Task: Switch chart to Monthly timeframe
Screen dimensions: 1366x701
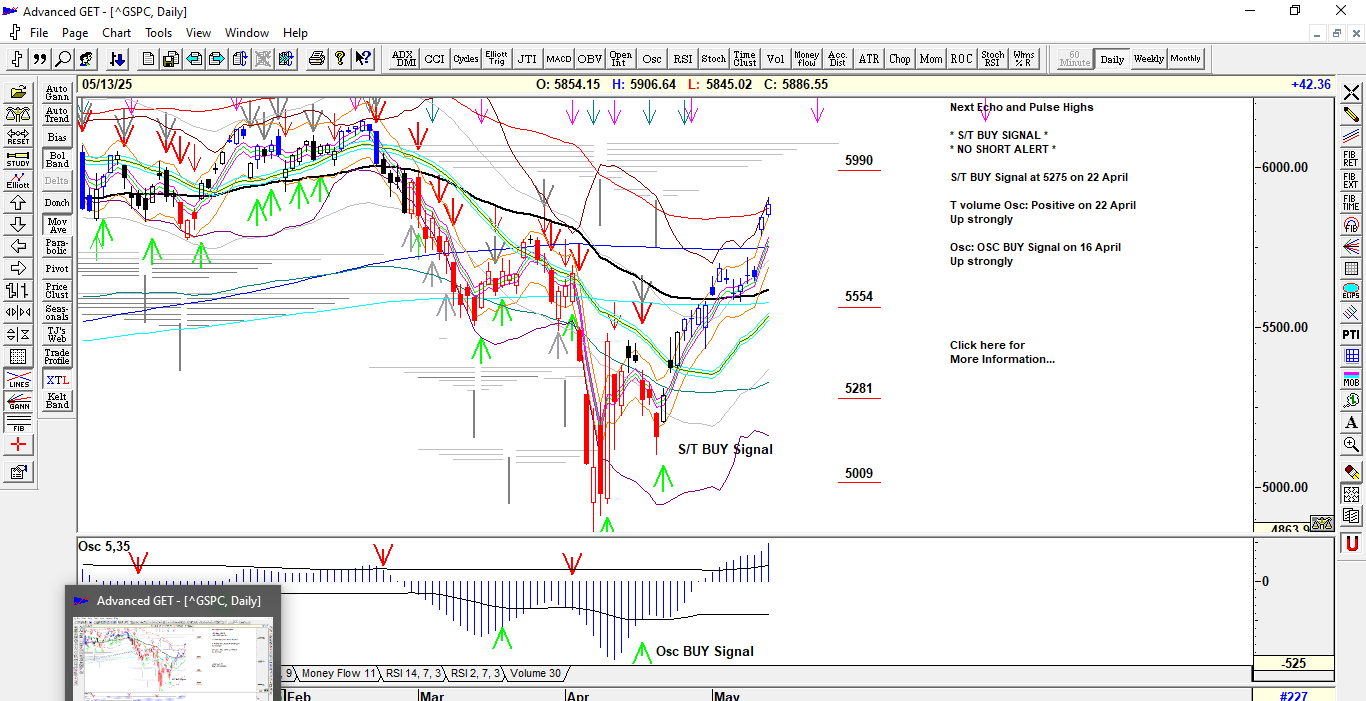Action: coord(1186,59)
